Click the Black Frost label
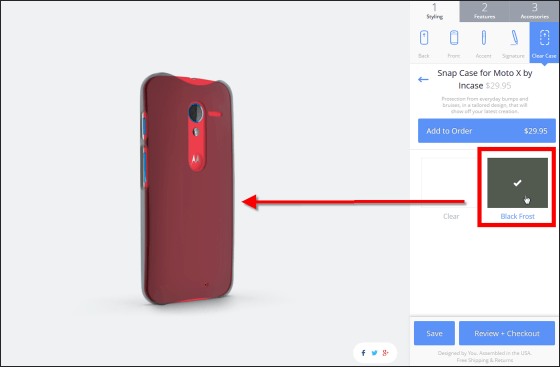560x367 pixels. point(518,216)
